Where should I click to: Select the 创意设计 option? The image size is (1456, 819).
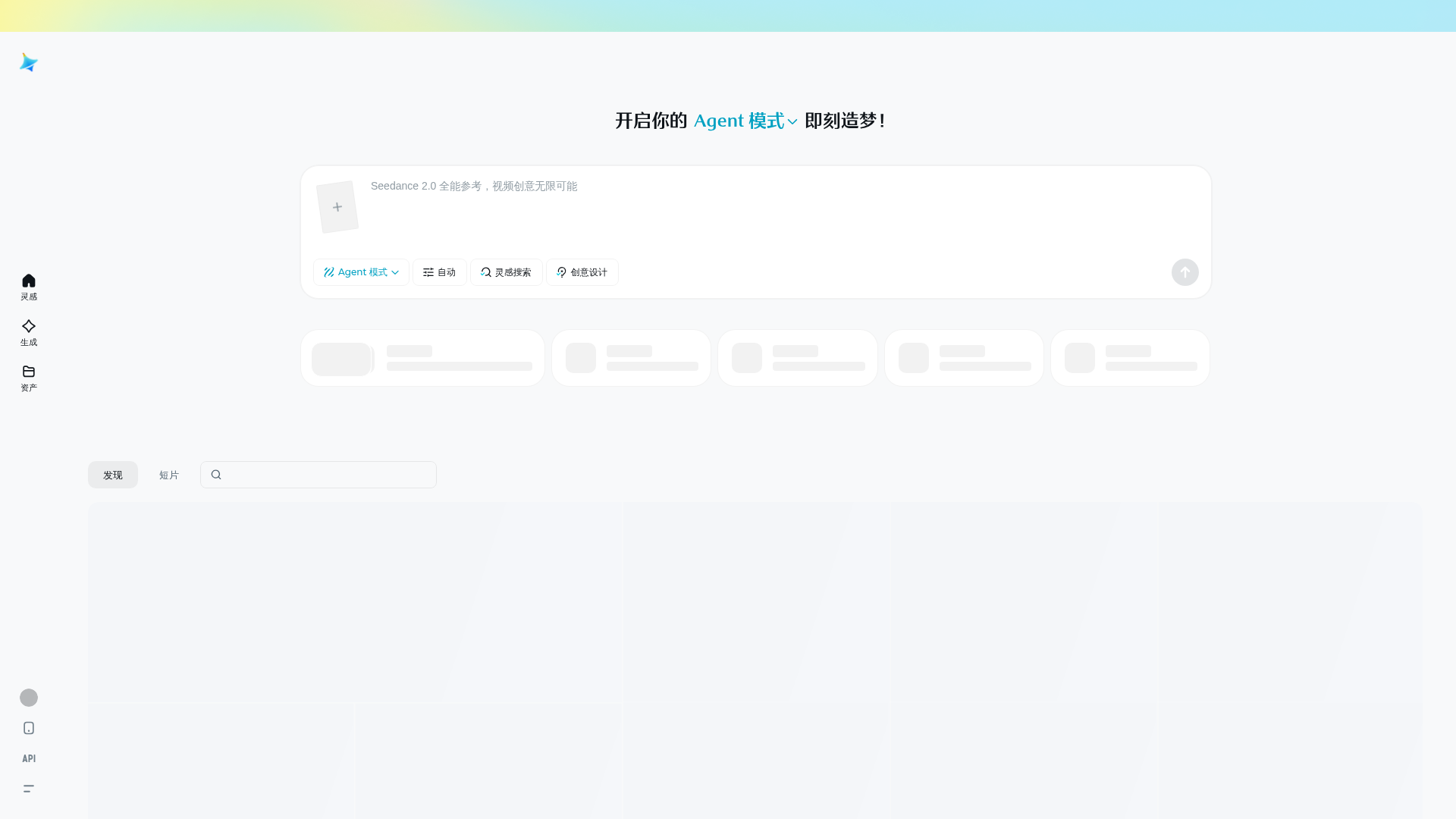582,272
